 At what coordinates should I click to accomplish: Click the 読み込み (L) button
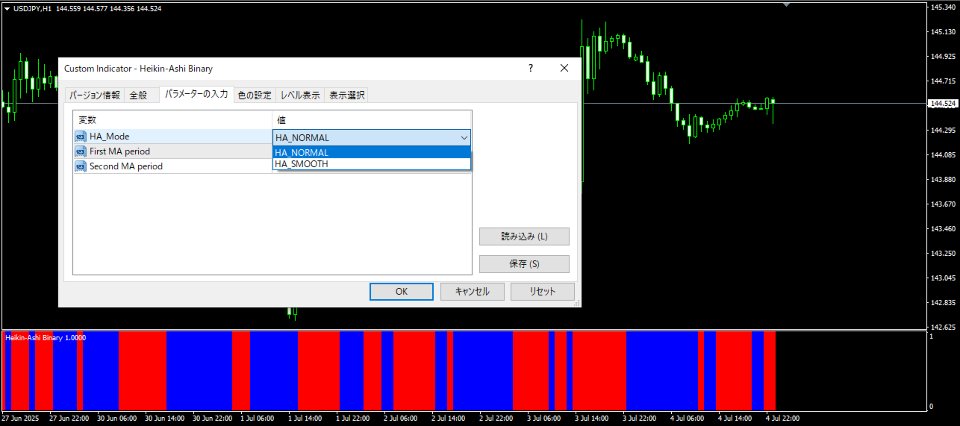pyautogui.click(x=524, y=236)
